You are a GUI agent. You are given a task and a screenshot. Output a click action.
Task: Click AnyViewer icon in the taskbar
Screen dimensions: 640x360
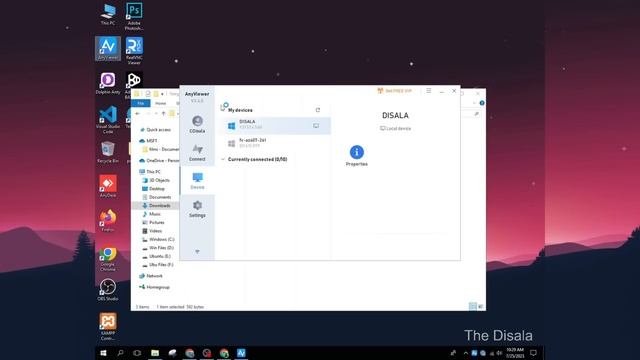241,353
